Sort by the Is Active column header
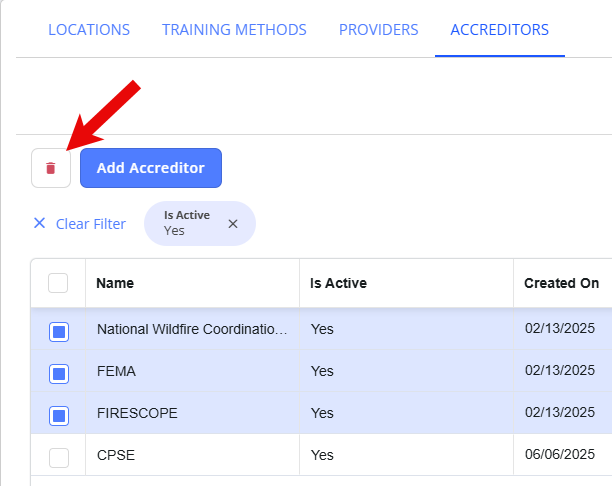 pyautogui.click(x=338, y=283)
